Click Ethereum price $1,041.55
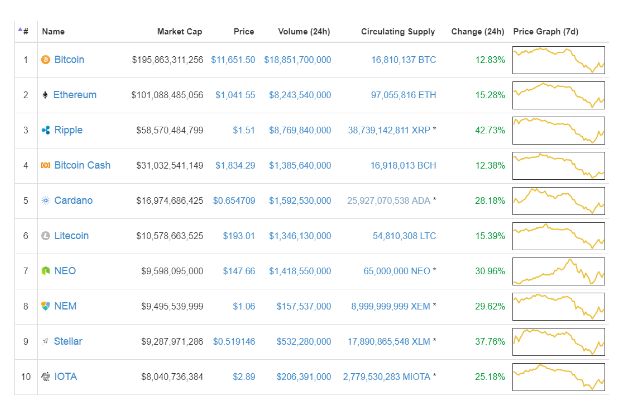The image size is (623, 414). click(235, 95)
